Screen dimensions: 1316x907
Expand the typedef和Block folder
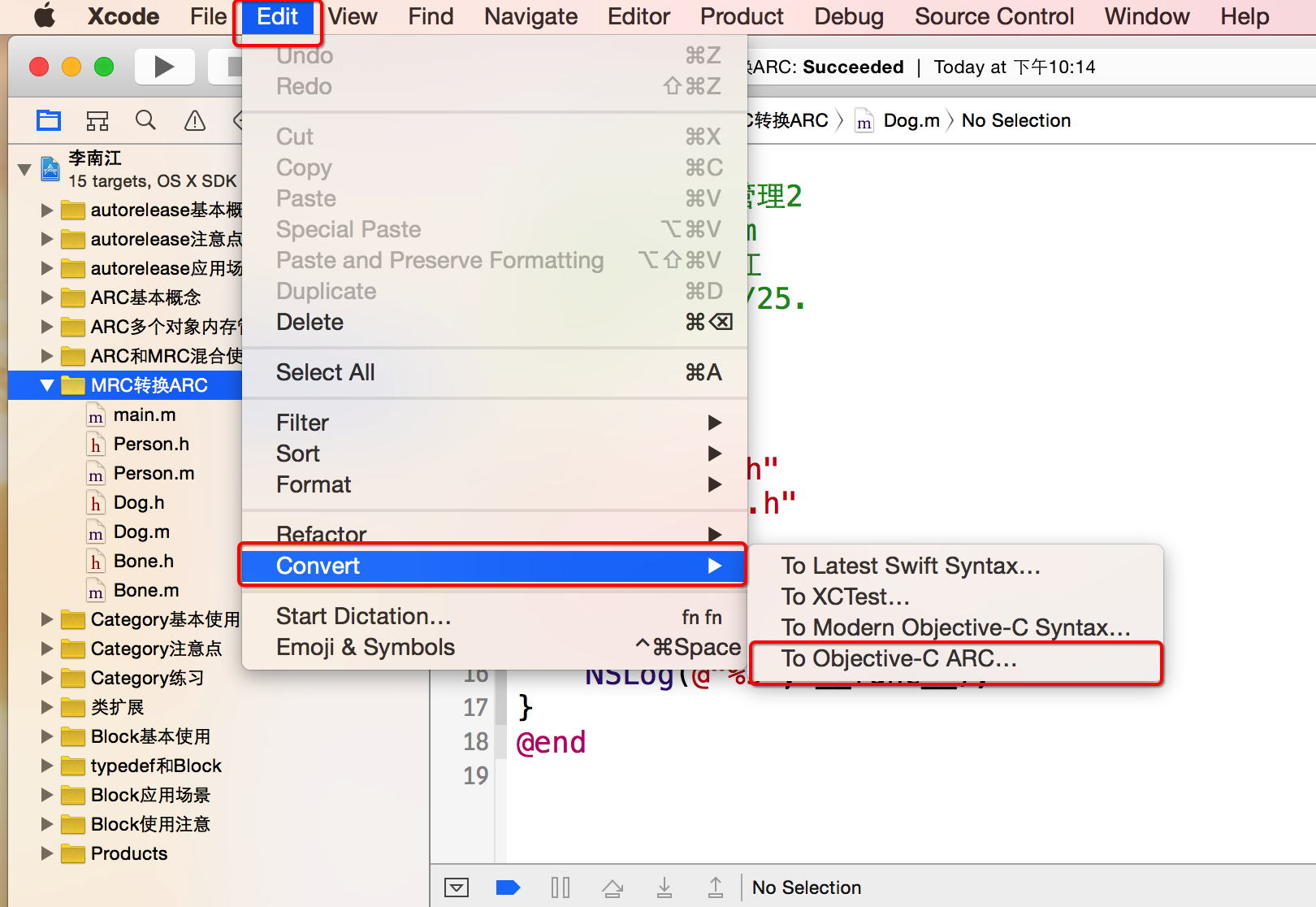pos(47,766)
